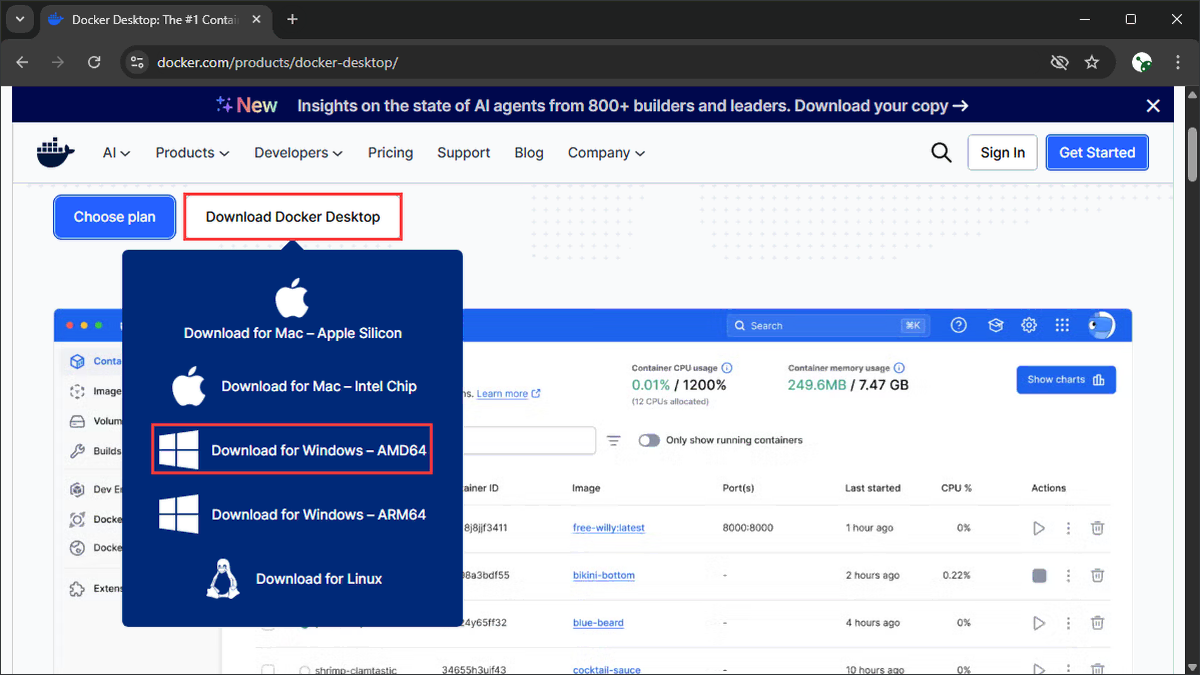Open the Chrome three-dot menu
1200x675 pixels.
coord(1179,62)
